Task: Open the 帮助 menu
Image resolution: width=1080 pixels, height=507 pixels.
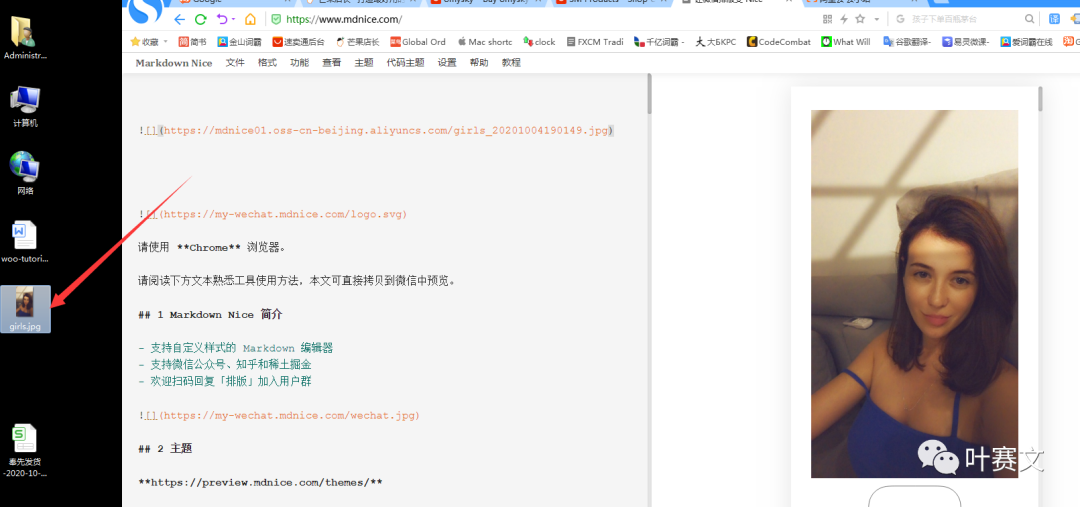Action: 479,63
